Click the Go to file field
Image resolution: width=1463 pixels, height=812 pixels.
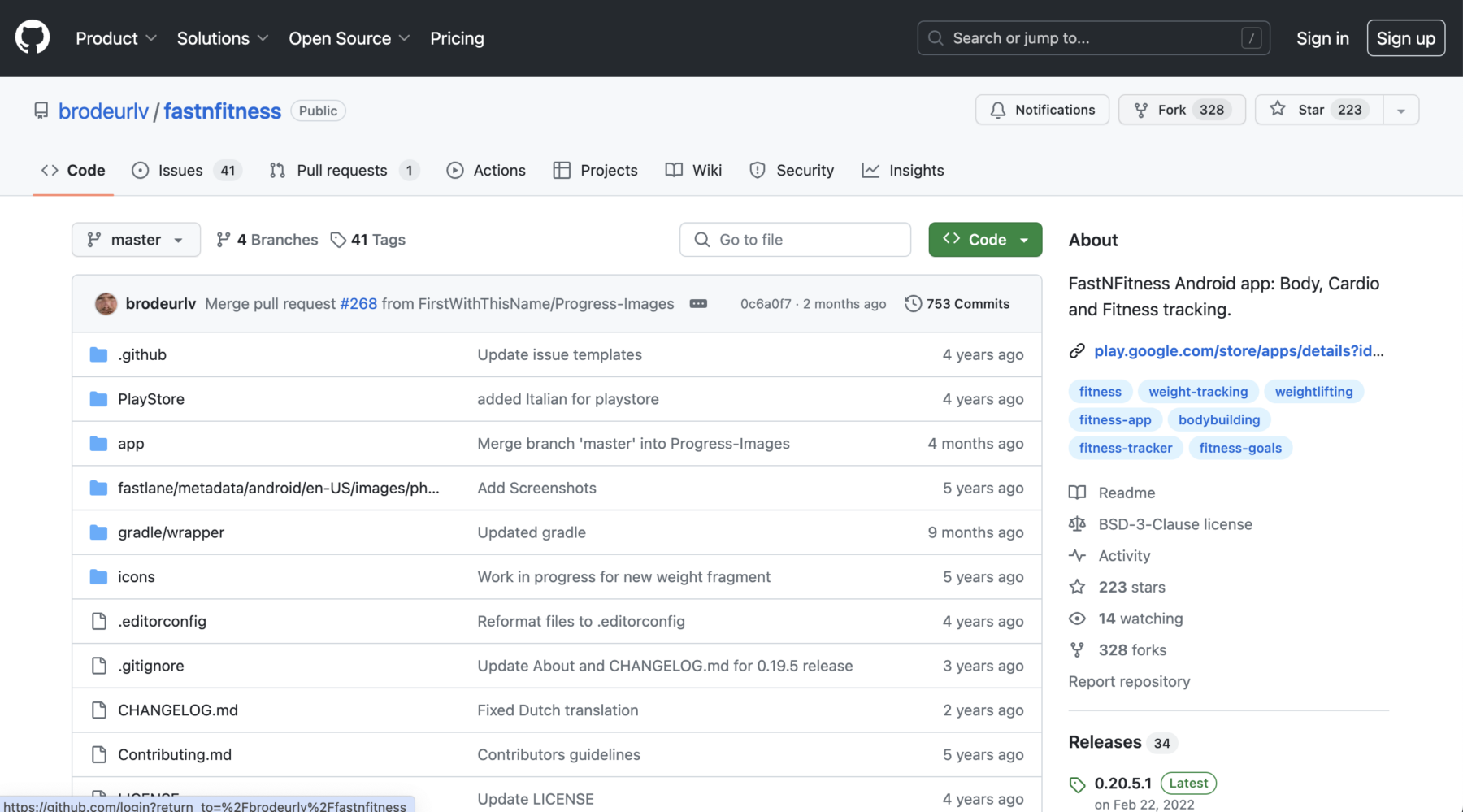tap(795, 240)
